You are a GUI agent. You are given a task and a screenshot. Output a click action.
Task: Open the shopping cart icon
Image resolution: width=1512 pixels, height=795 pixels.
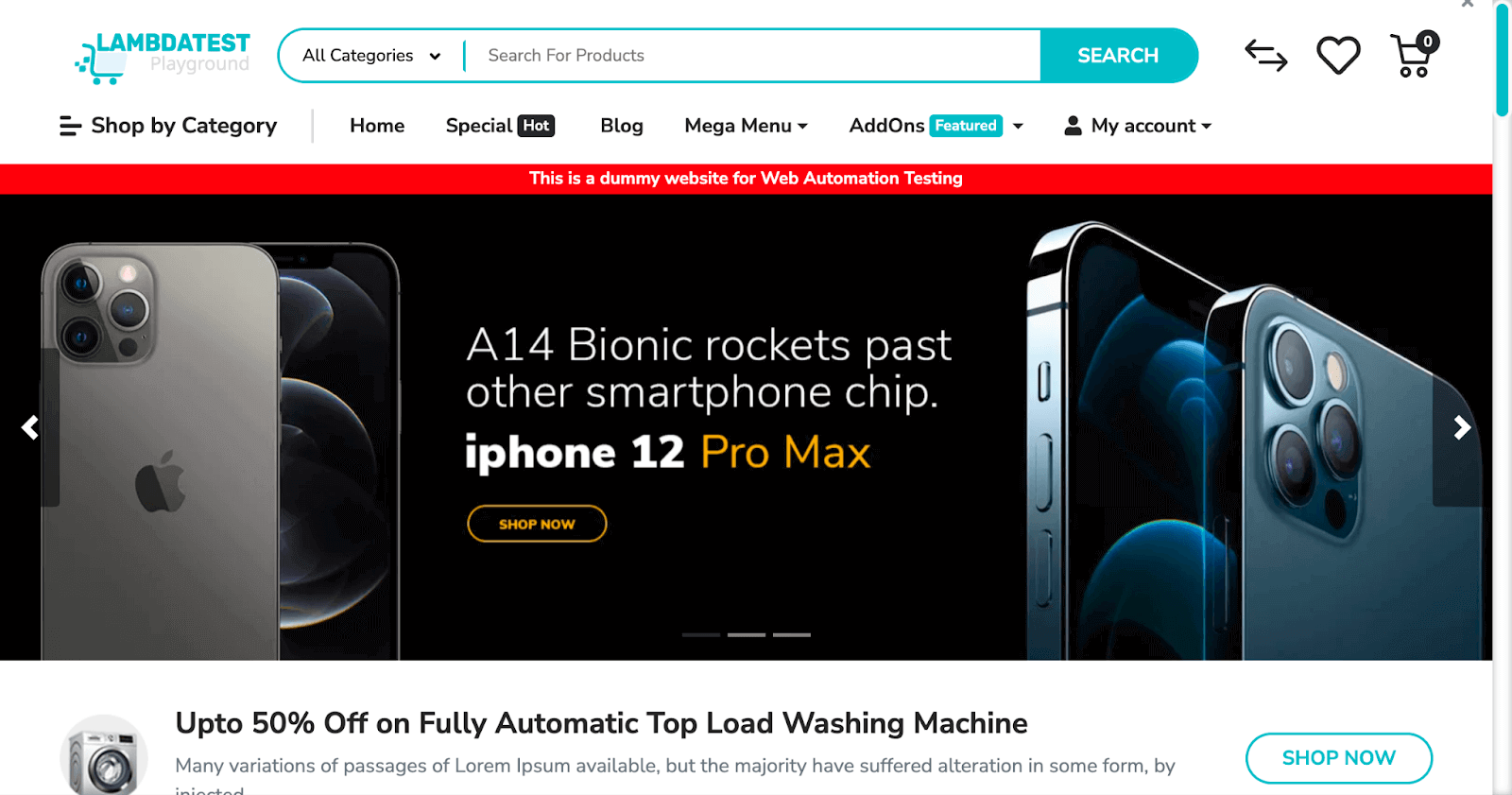1414,55
